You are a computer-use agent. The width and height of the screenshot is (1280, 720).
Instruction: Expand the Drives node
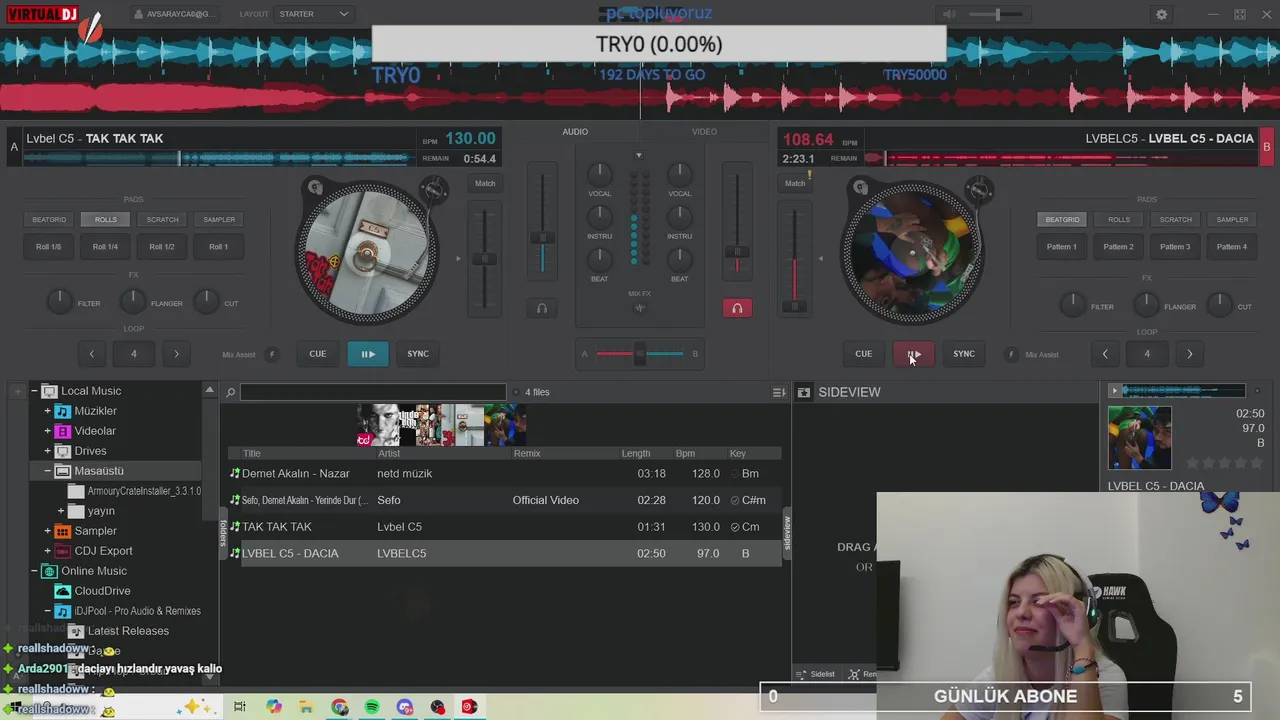pyautogui.click(x=47, y=451)
